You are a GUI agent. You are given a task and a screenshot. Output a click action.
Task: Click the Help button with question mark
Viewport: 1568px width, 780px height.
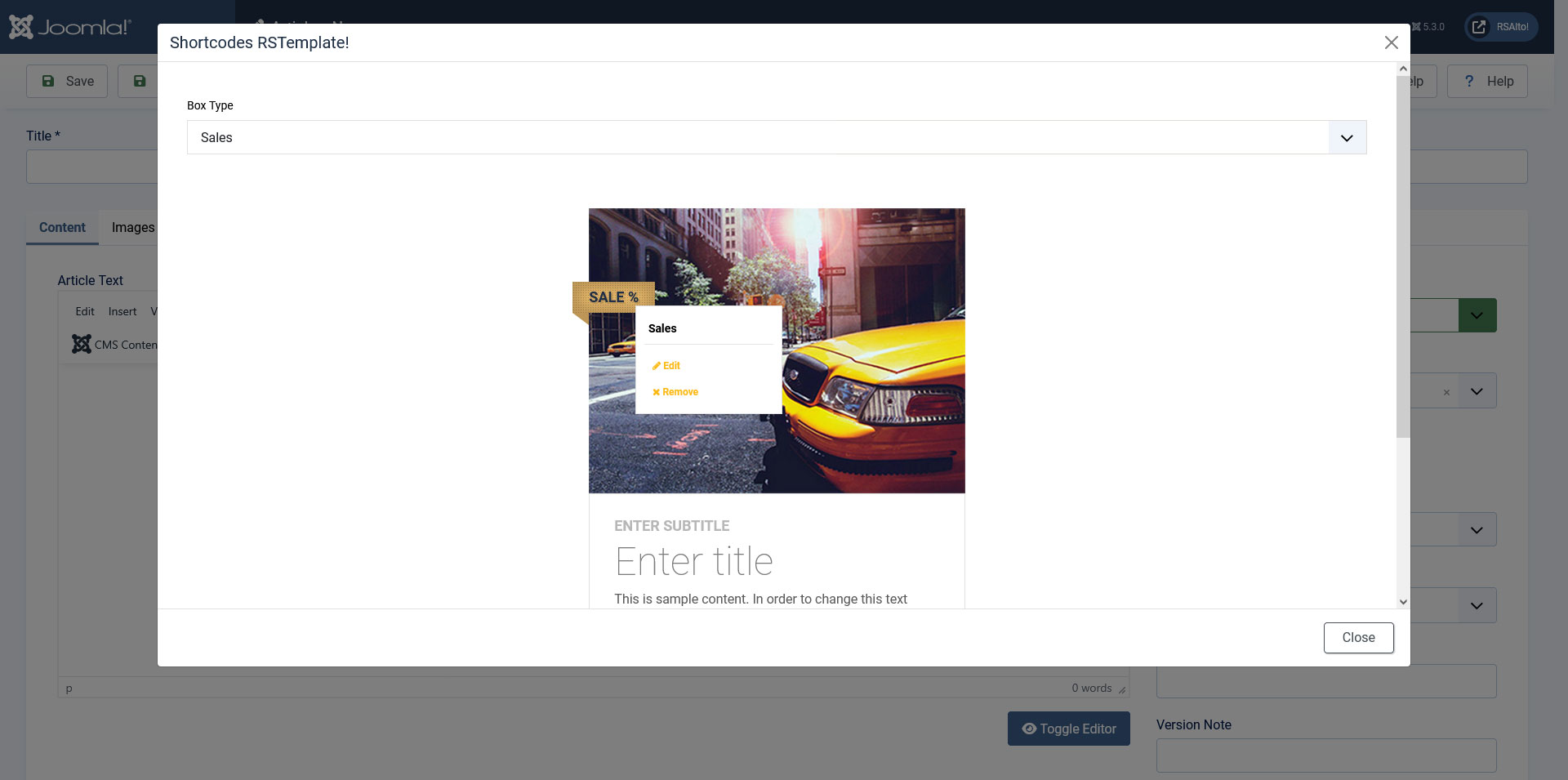(1487, 82)
